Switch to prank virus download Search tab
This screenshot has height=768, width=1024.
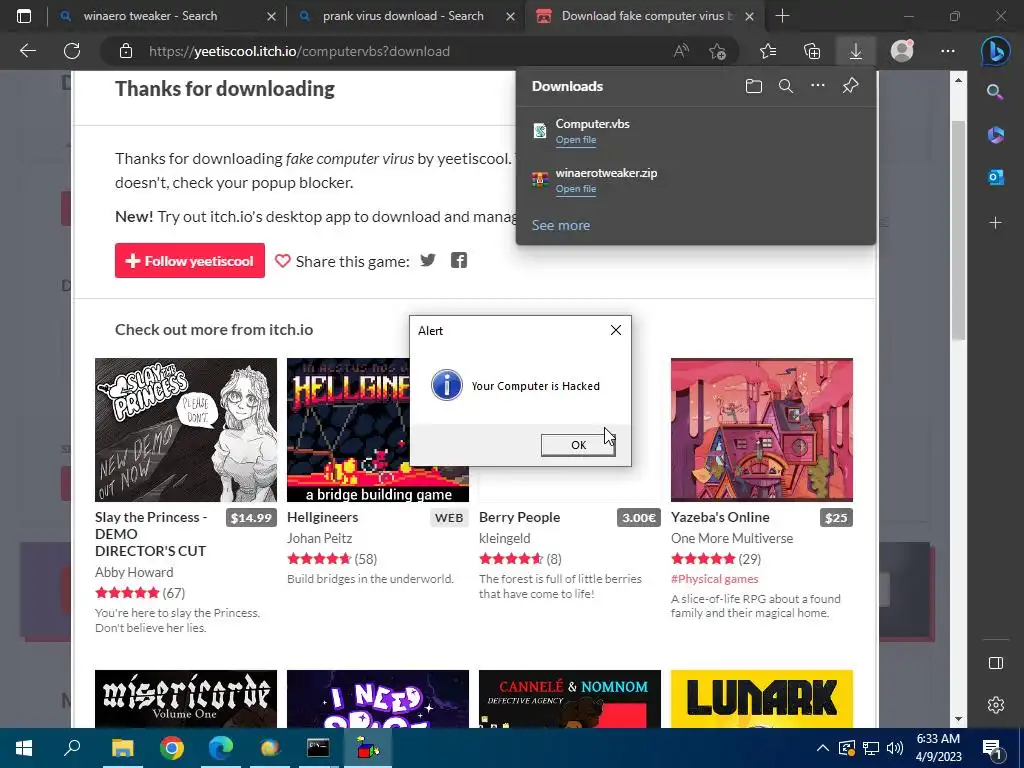(x=403, y=16)
